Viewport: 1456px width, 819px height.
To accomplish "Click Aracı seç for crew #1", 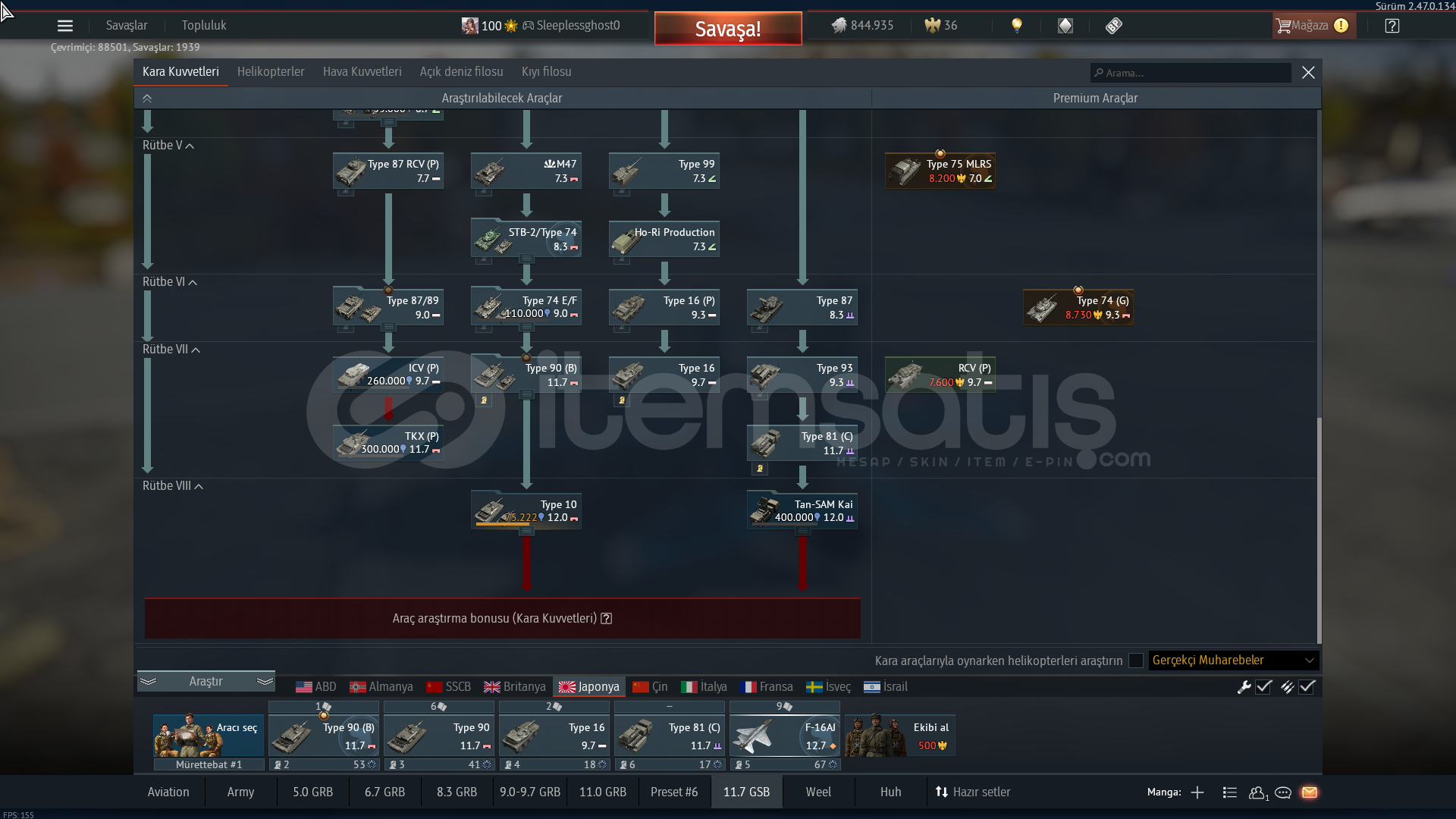I will (209, 736).
